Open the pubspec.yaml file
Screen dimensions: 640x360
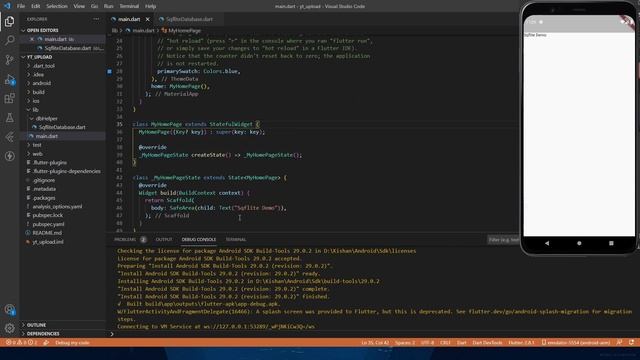(48, 224)
